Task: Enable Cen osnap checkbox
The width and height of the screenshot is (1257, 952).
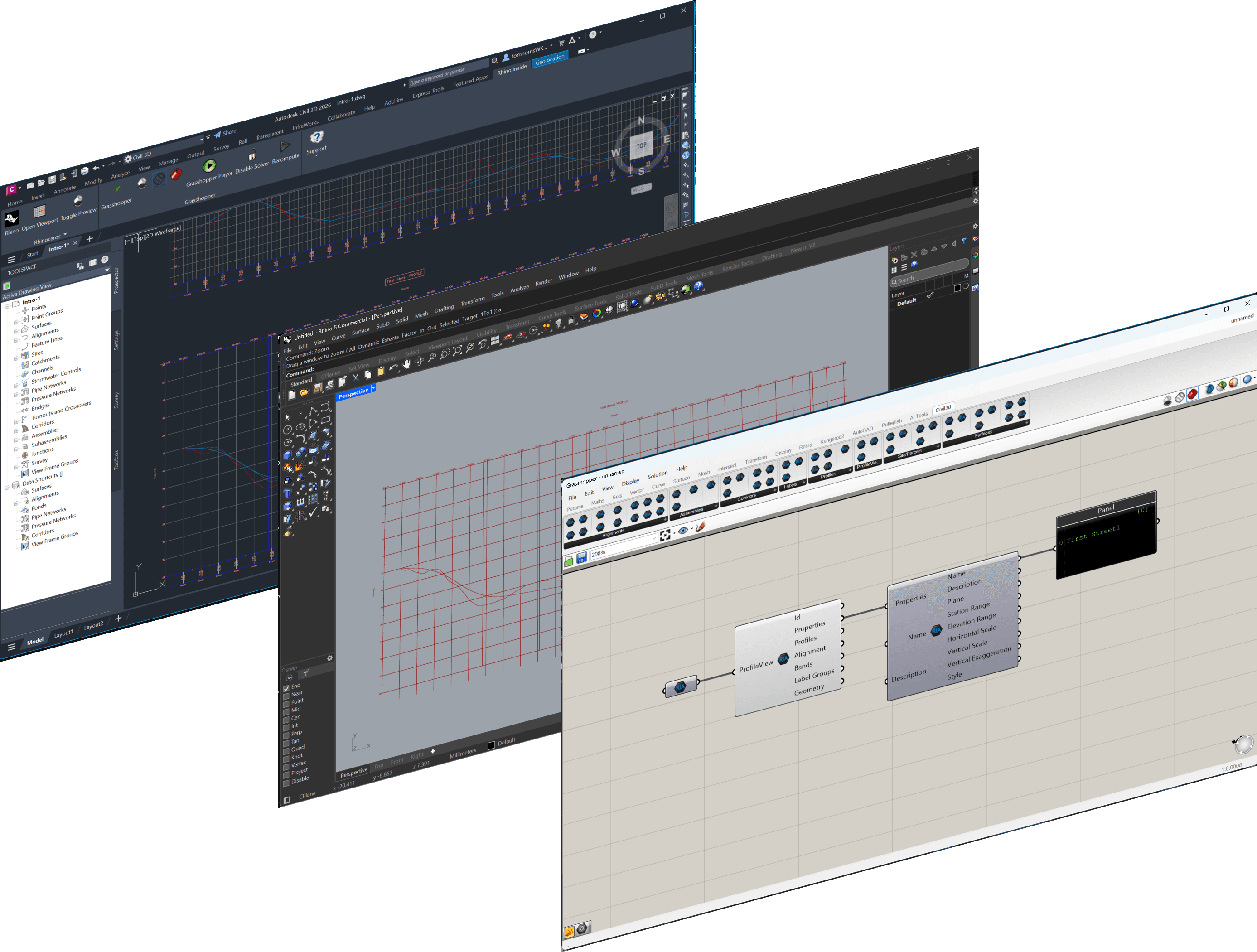Action: click(x=286, y=720)
